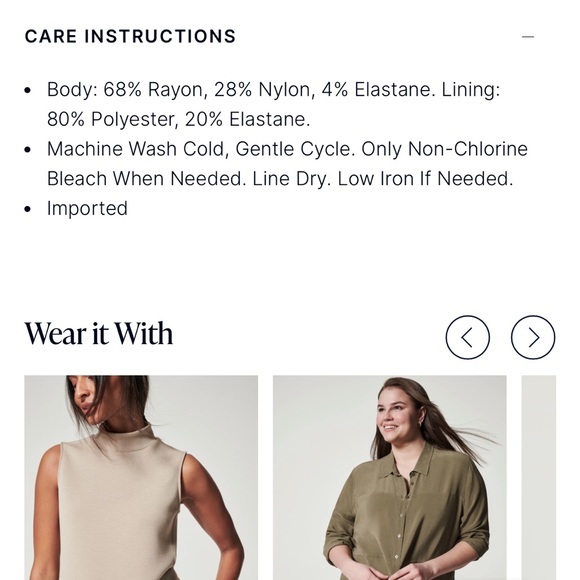Toggle the CARE INSTRUCTIONS section heading

pos(130,36)
